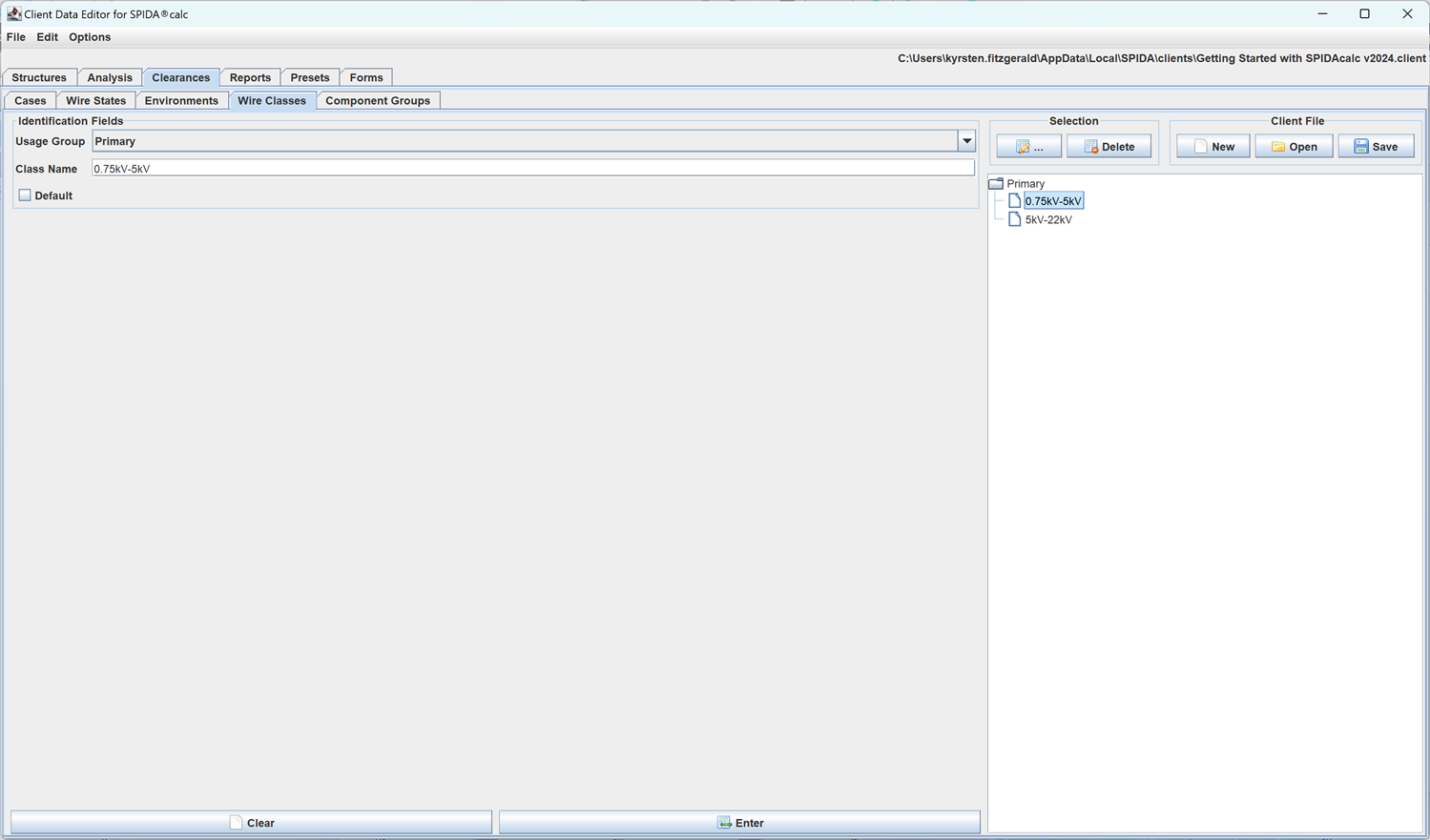Click the edit selection pencil icon button
This screenshot has width=1430, height=840.
coord(1028,147)
